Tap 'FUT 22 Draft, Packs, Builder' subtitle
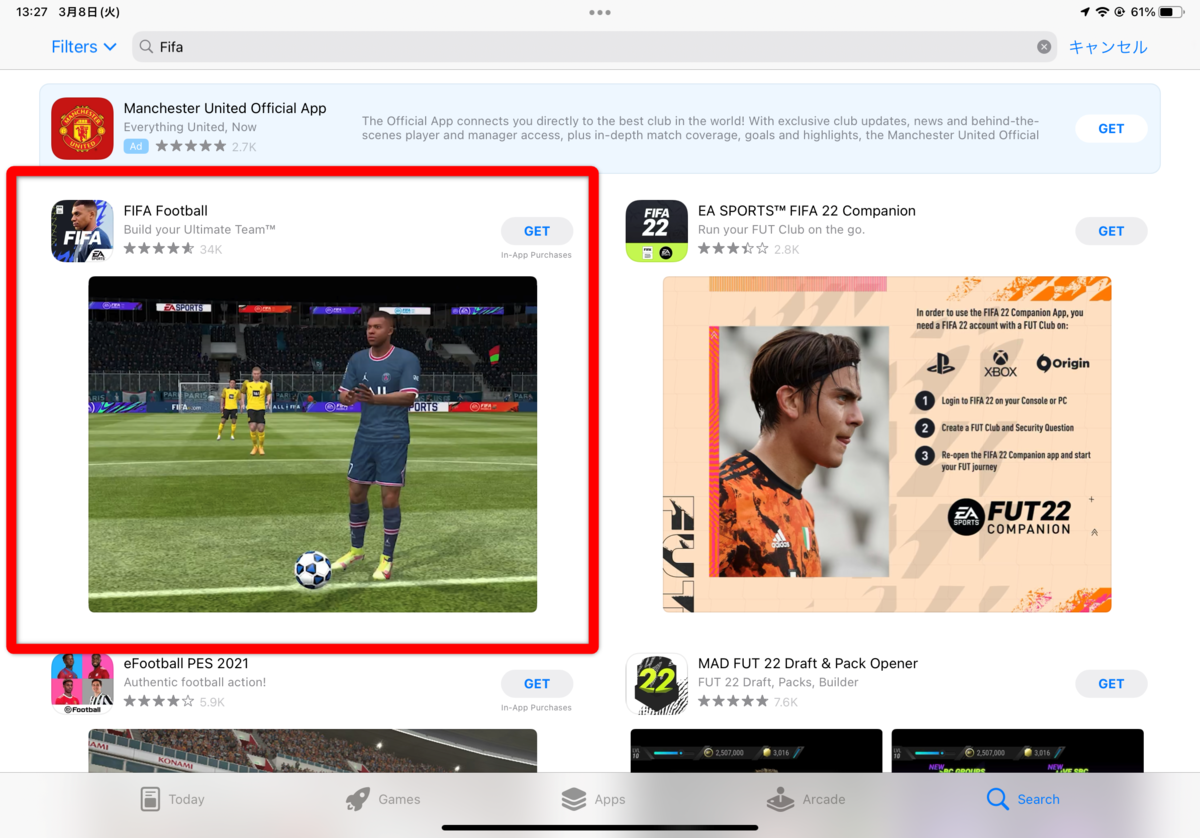The image size is (1200, 838). (x=778, y=682)
